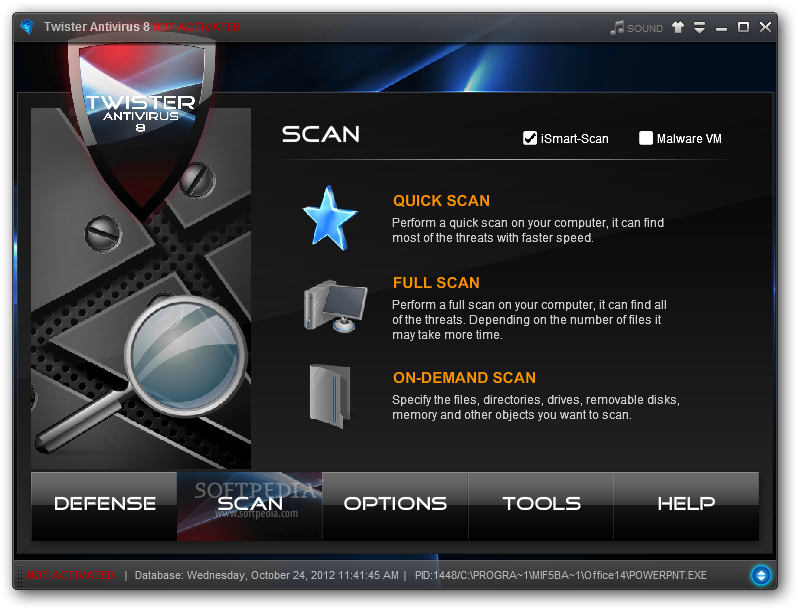Go to the TOOLS tab

pyautogui.click(x=540, y=506)
